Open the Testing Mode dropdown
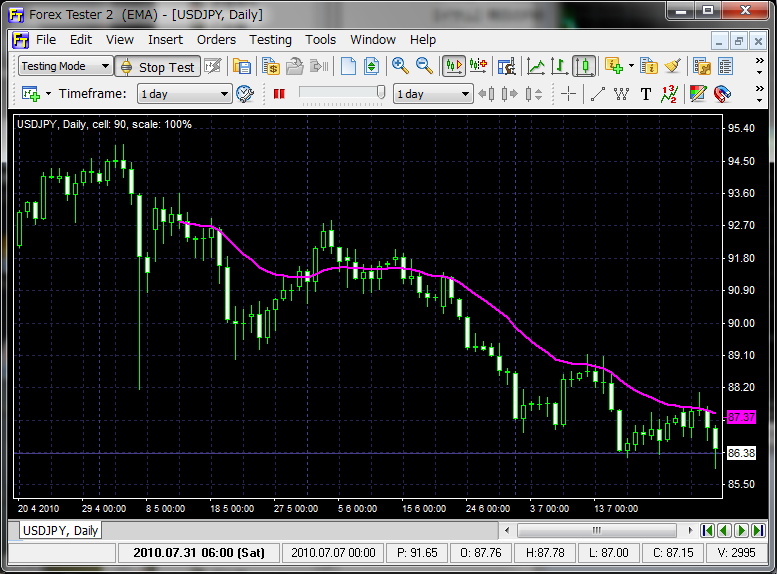The height and width of the screenshot is (574, 777). tap(64, 66)
